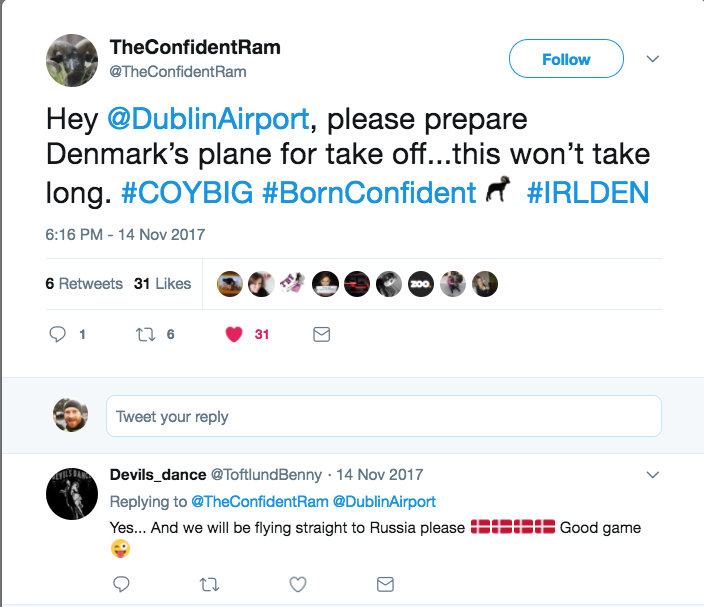Open the #BornConfident hashtag
Screen dimensions: 704x607
[x=368, y=193]
